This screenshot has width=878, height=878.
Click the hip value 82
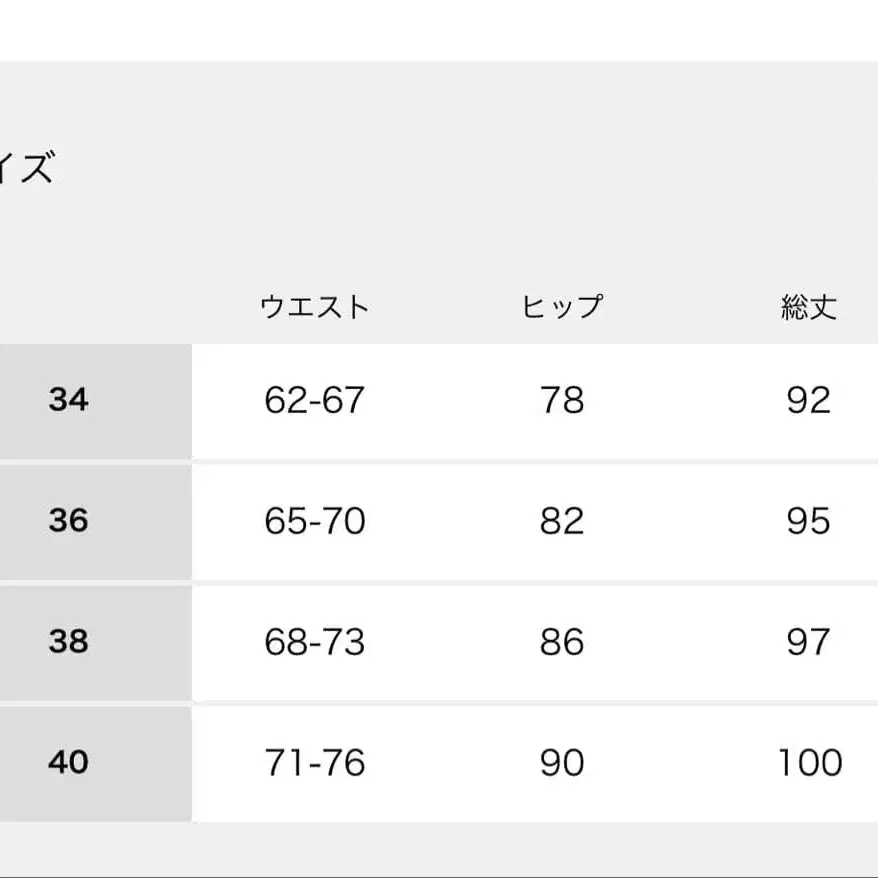tap(561, 522)
